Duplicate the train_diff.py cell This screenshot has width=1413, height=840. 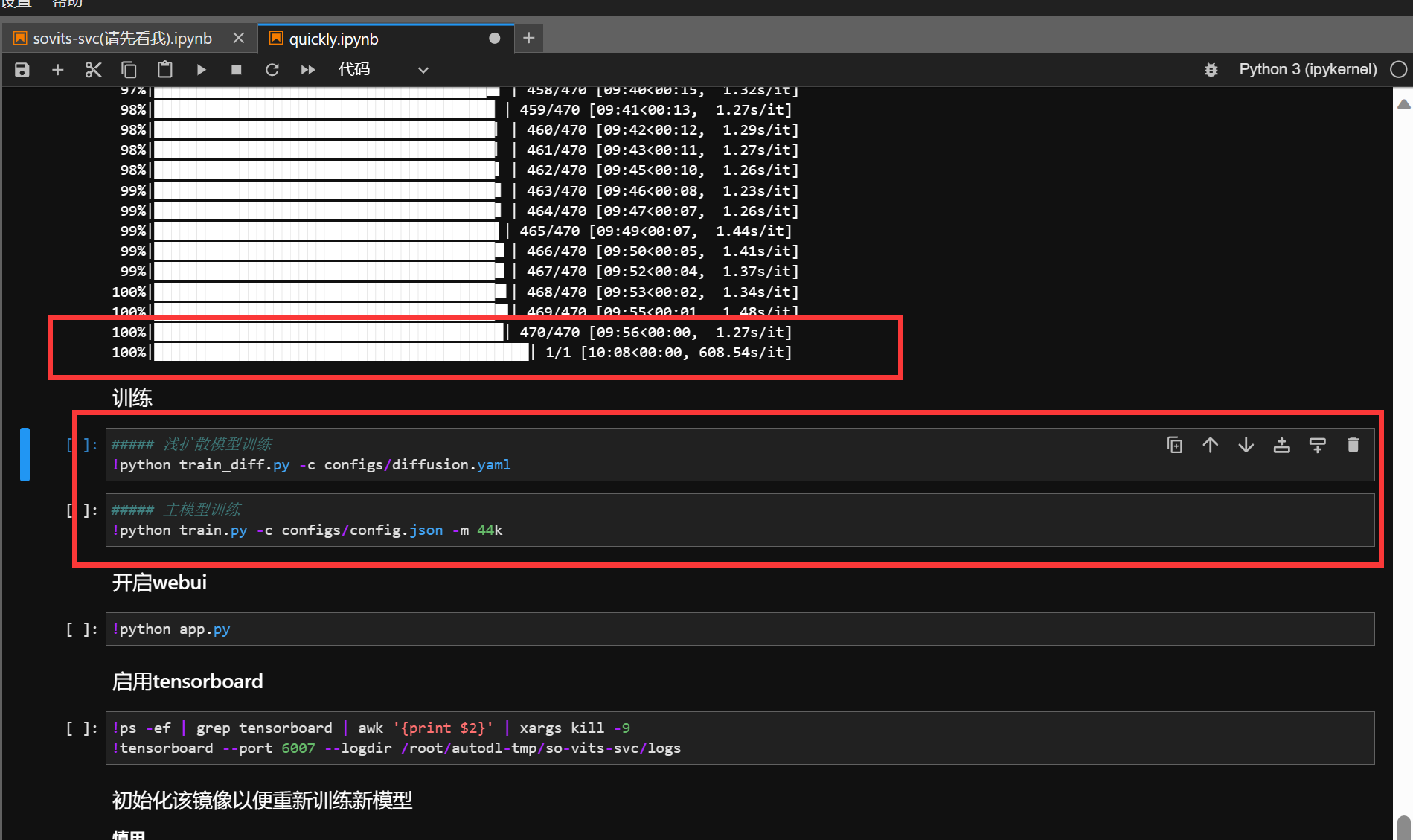1175,445
